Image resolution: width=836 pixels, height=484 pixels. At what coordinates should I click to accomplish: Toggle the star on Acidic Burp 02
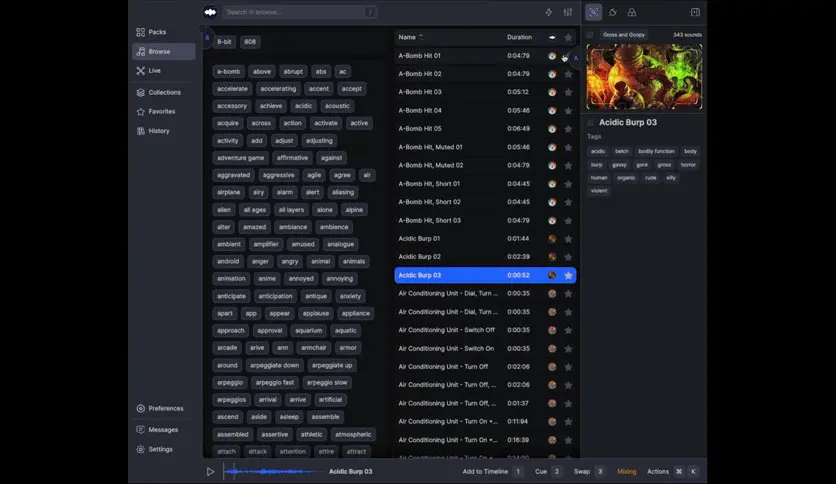(x=568, y=257)
